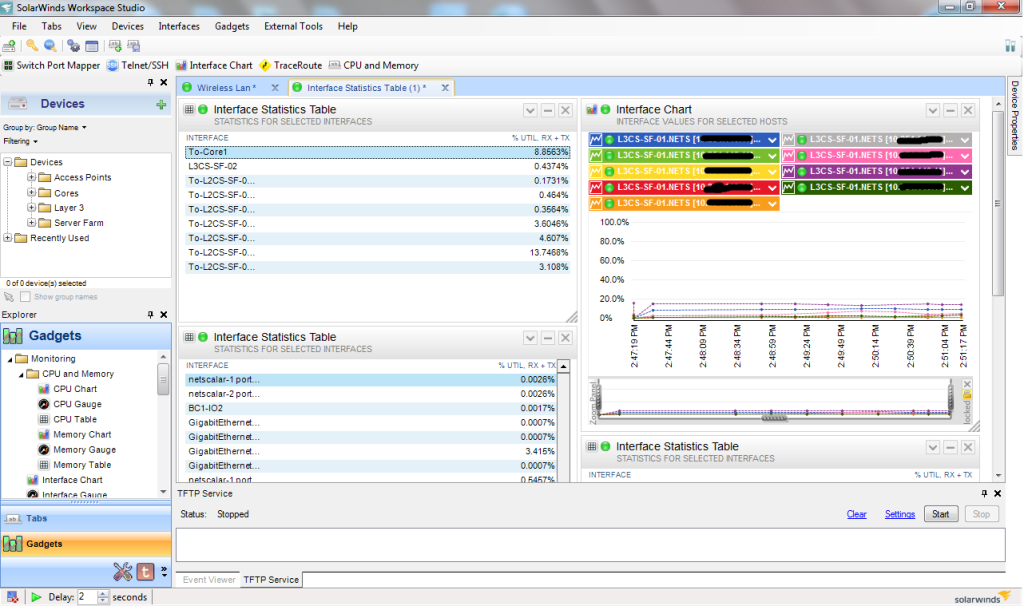Launch Interface Chart from the tools bar
Screen dimensions: 1024x606
click(214, 65)
